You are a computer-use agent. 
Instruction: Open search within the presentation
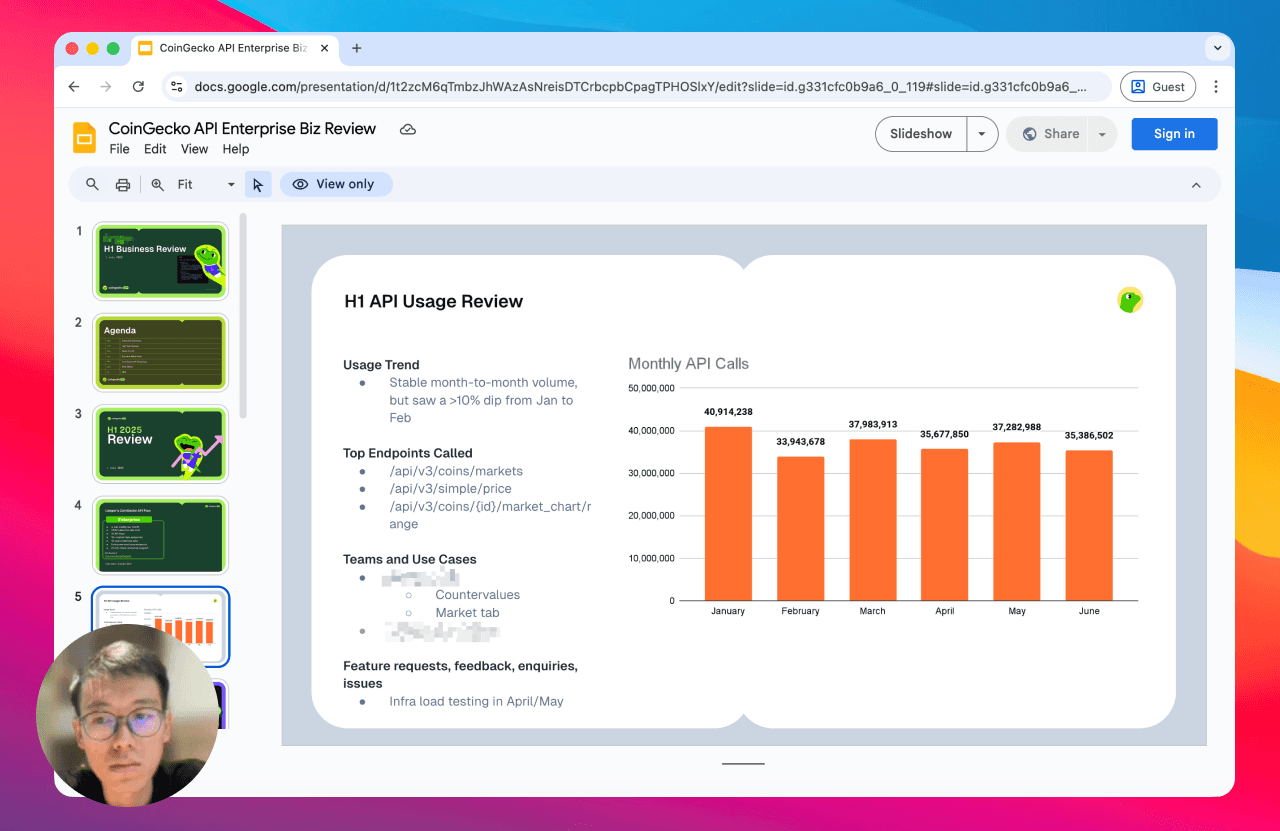(x=91, y=184)
